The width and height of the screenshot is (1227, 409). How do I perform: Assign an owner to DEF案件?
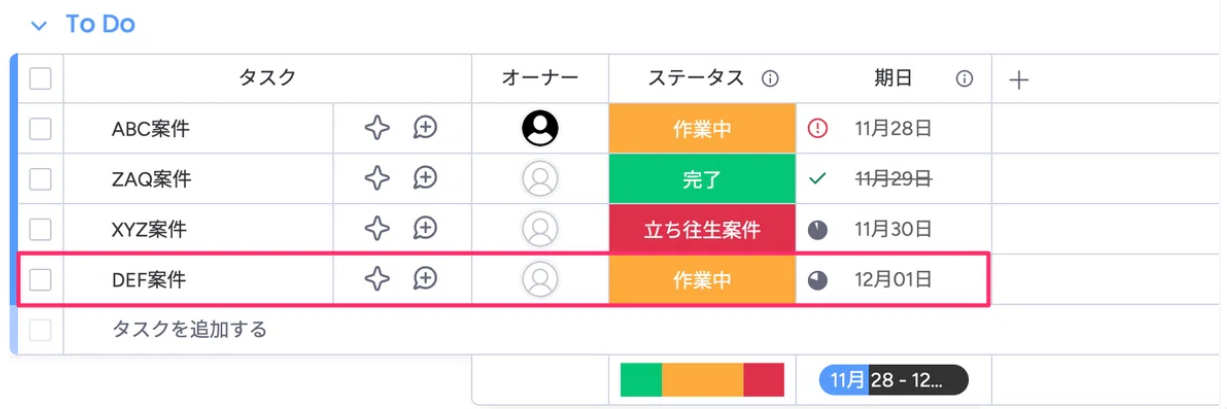pos(540,279)
